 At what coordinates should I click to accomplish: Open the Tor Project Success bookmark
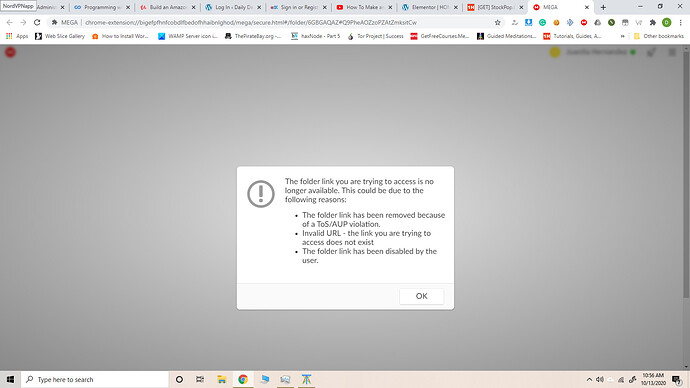(375, 36)
